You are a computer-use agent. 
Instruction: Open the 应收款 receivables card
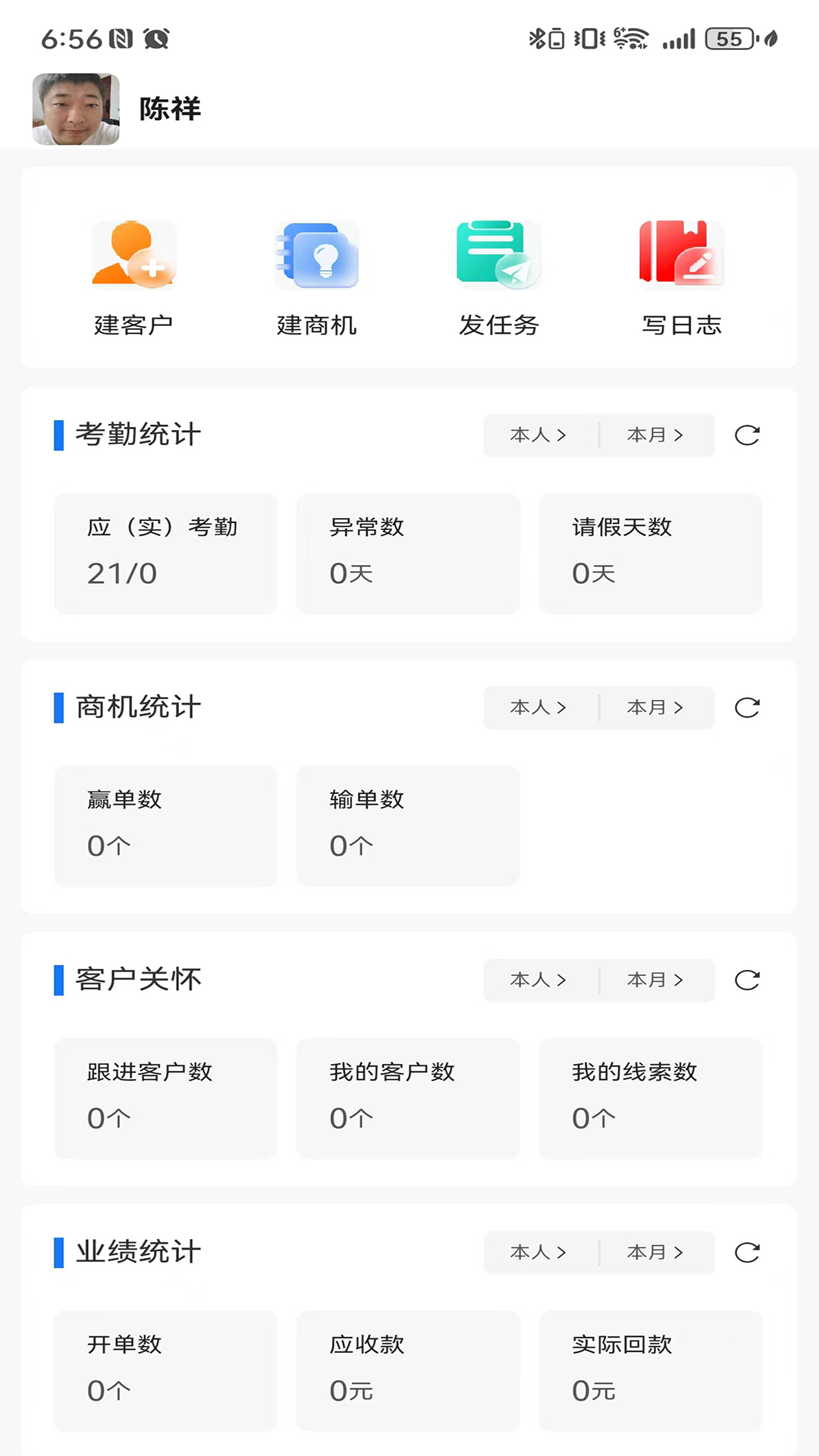(x=408, y=1370)
